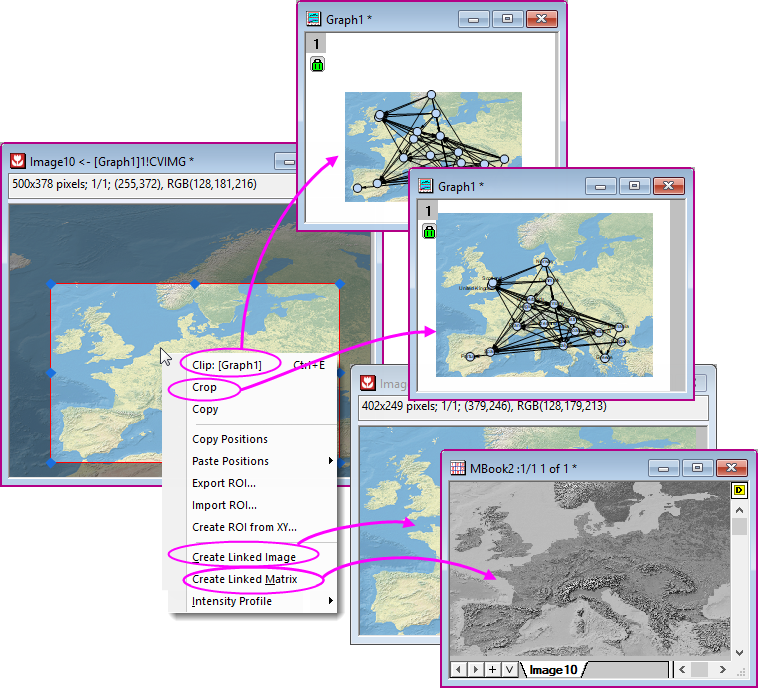Click top-left ROI handle in Image10

tap(51, 284)
